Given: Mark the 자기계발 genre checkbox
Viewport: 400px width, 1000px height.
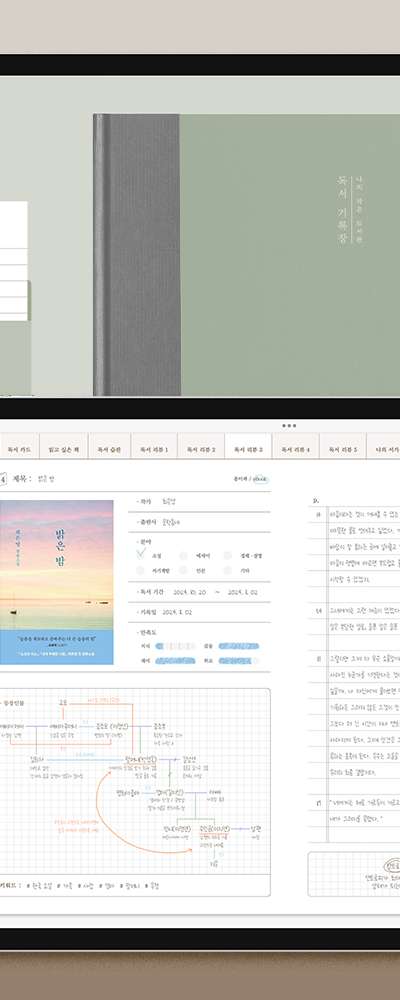Looking at the screenshot, I should (x=140, y=572).
